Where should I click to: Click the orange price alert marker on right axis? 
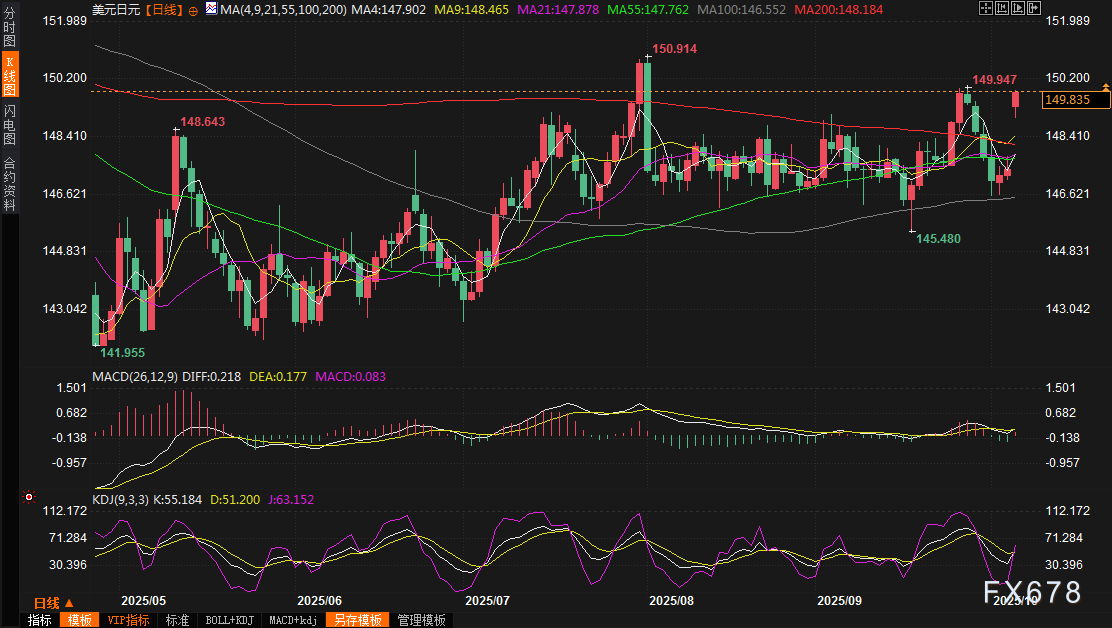pyautogui.click(x=1105, y=89)
